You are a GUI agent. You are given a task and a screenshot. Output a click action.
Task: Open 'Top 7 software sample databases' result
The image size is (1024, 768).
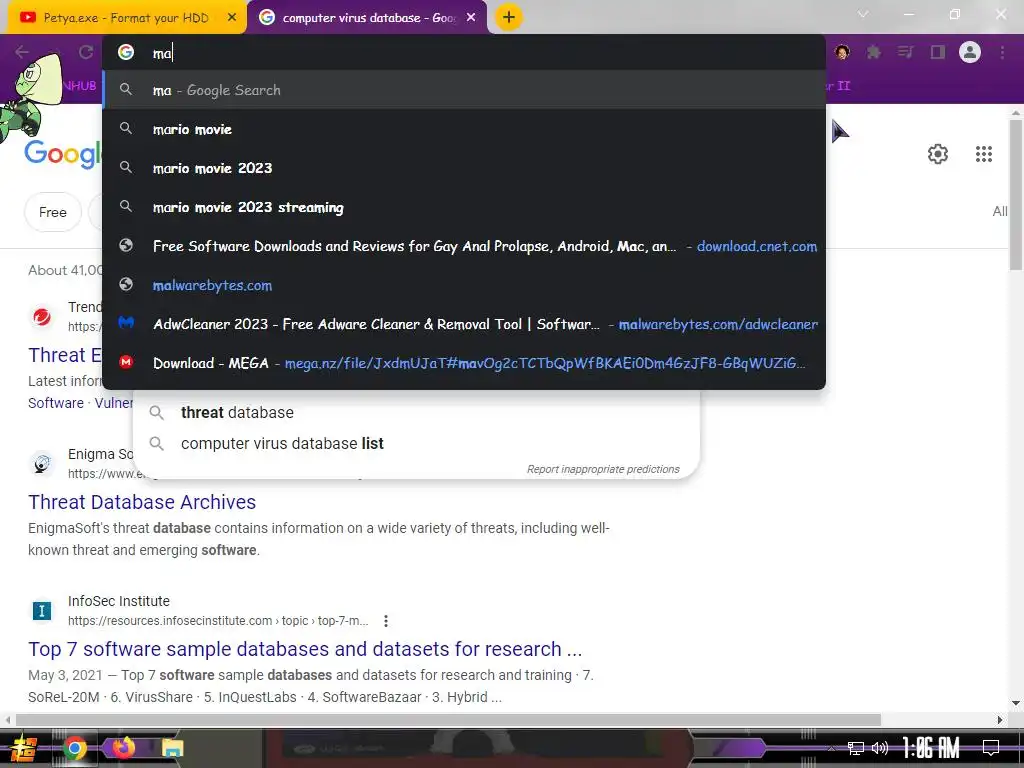click(x=305, y=649)
